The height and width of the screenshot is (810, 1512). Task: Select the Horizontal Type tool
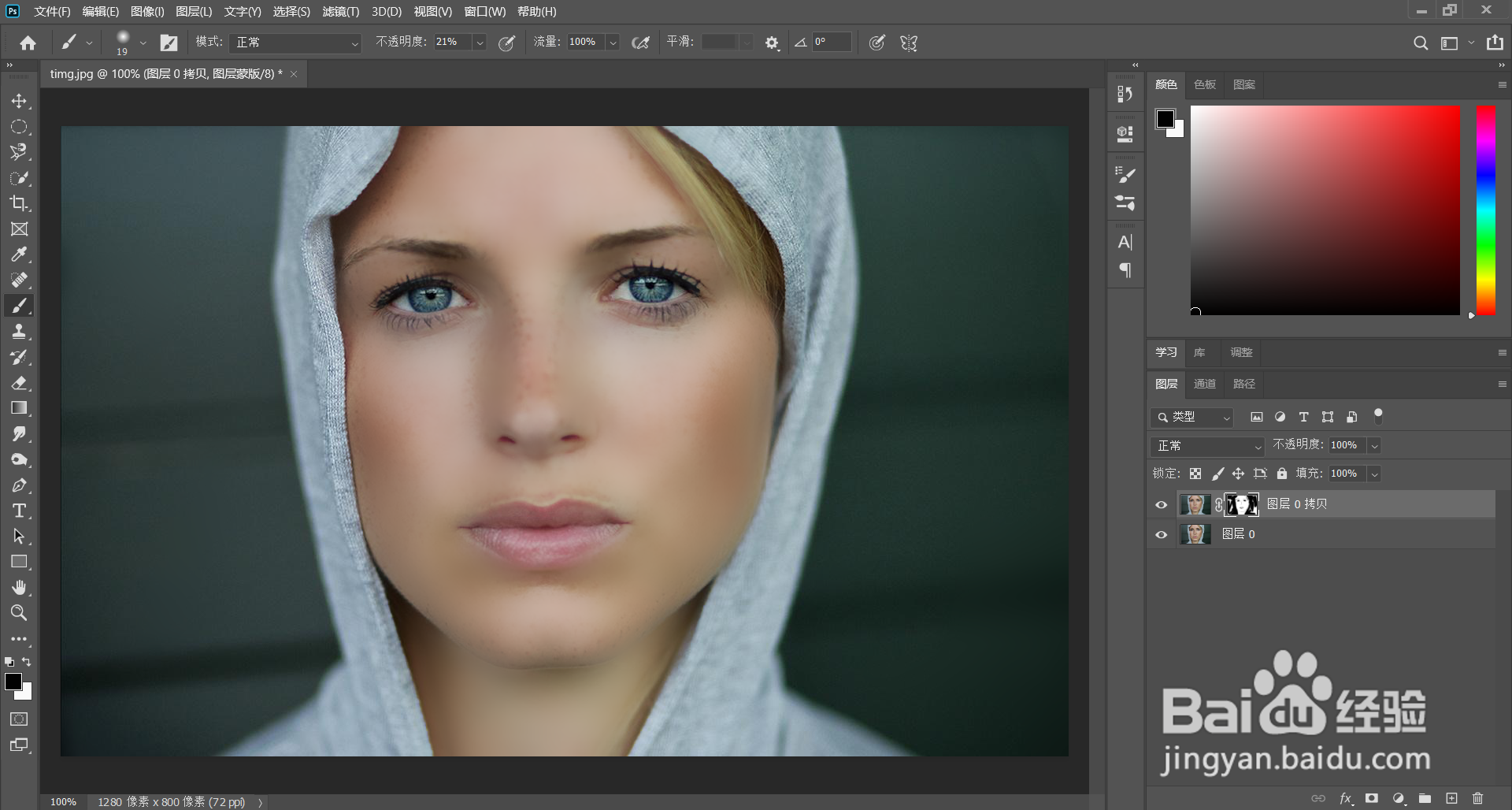click(x=19, y=511)
